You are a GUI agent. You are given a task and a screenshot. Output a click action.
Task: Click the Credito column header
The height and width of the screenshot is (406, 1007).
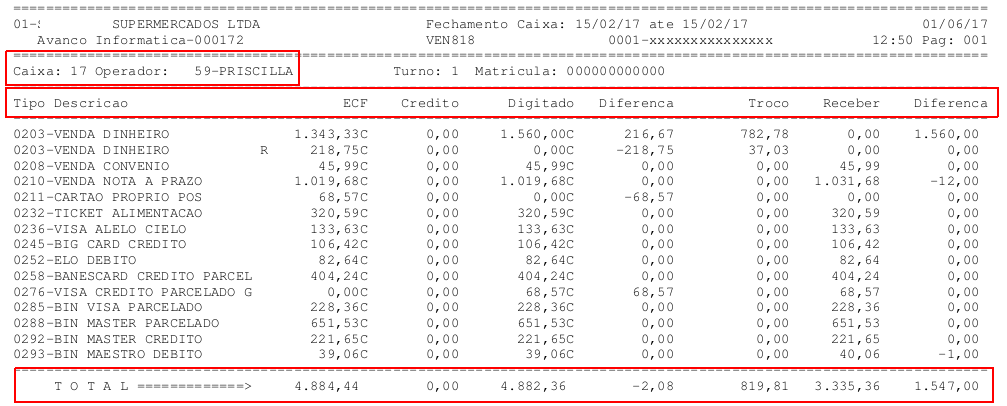click(x=430, y=103)
